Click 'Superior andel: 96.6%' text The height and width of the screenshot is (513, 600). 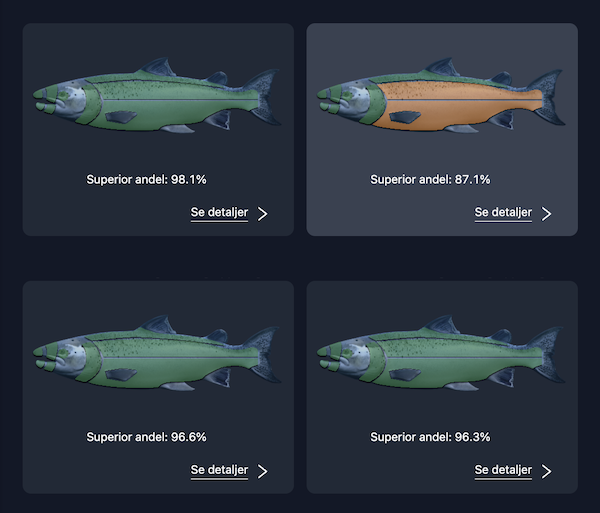(146, 437)
